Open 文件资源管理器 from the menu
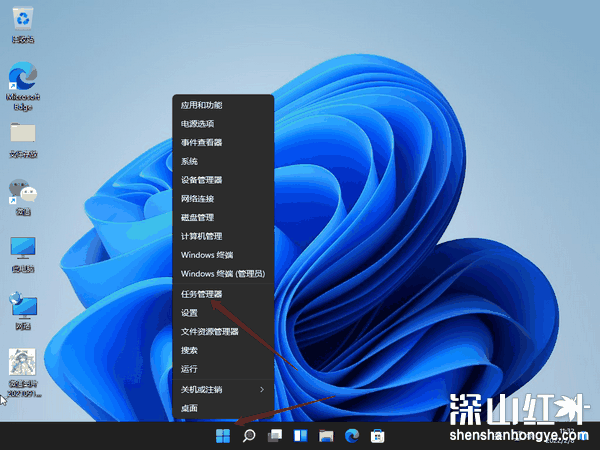The height and width of the screenshot is (450, 600). pyautogui.click(x=223, y=331)
